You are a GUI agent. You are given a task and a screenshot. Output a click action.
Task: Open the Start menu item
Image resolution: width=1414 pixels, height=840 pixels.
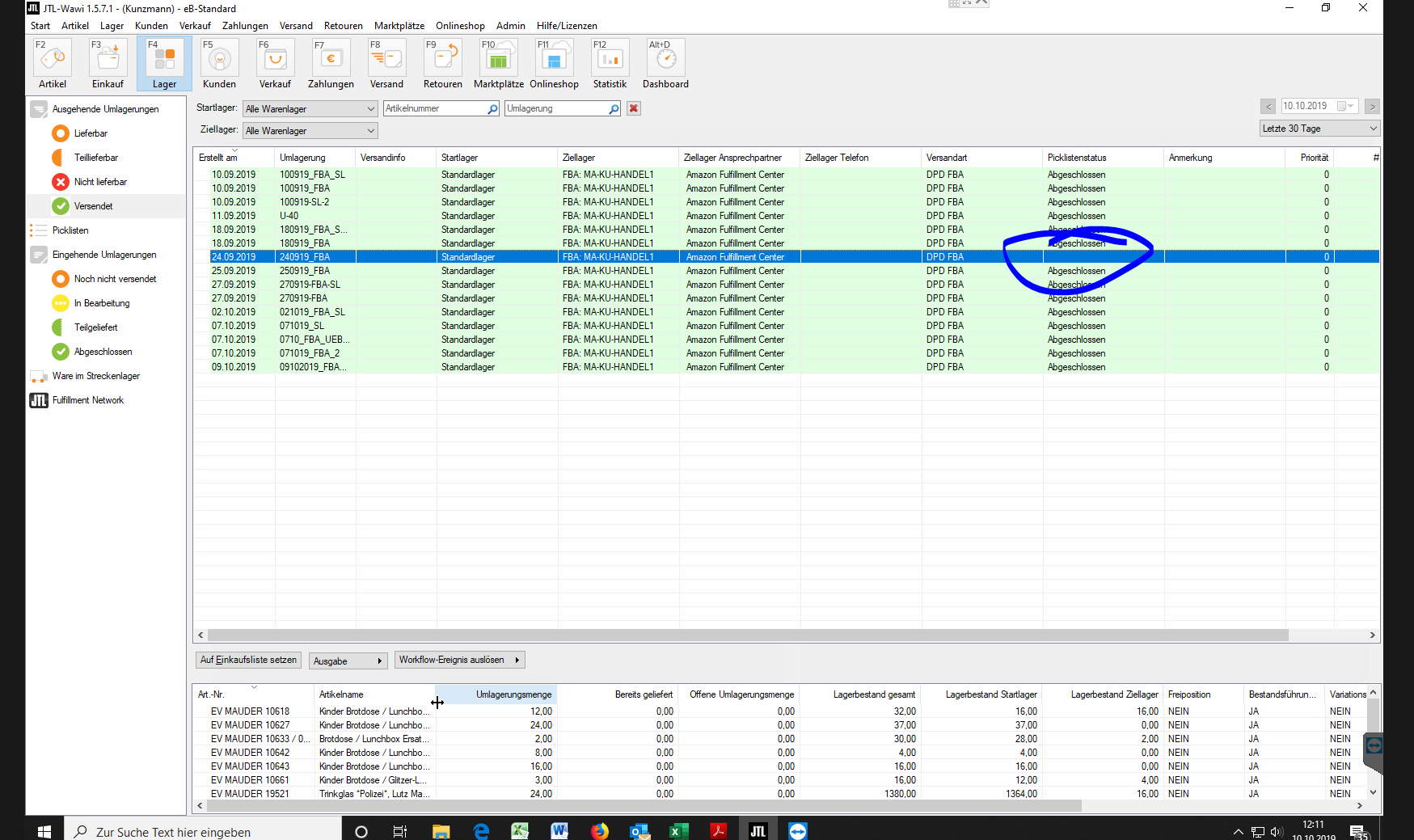[x=40, y=26]
